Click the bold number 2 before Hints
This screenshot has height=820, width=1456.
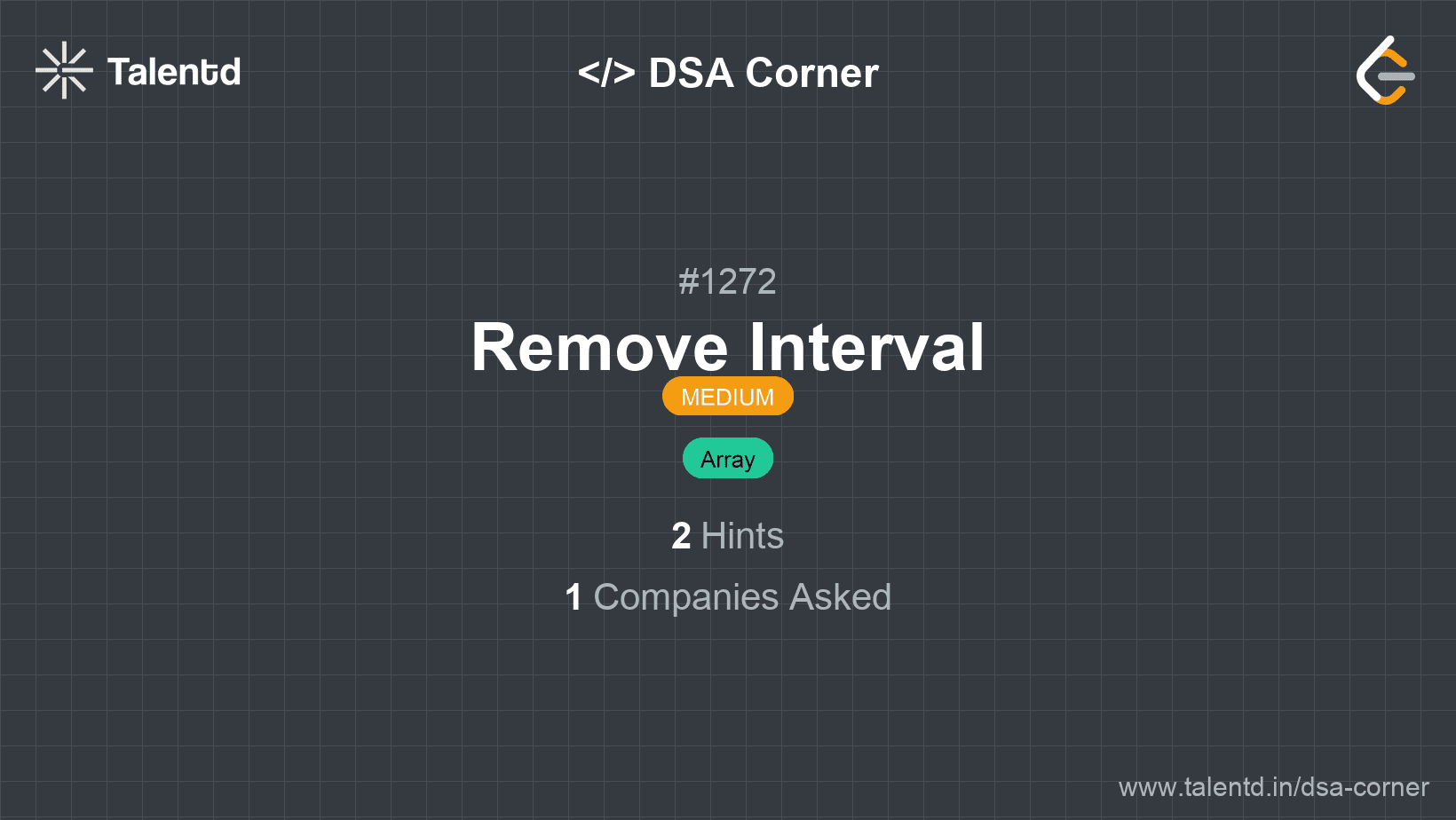pyautogui.click(x=681, y=536)
